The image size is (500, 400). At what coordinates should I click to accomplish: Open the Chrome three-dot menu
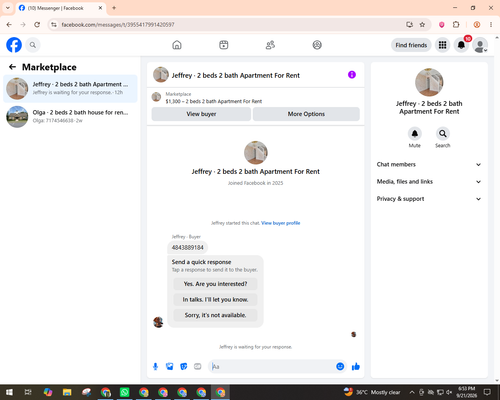[491, 25]
